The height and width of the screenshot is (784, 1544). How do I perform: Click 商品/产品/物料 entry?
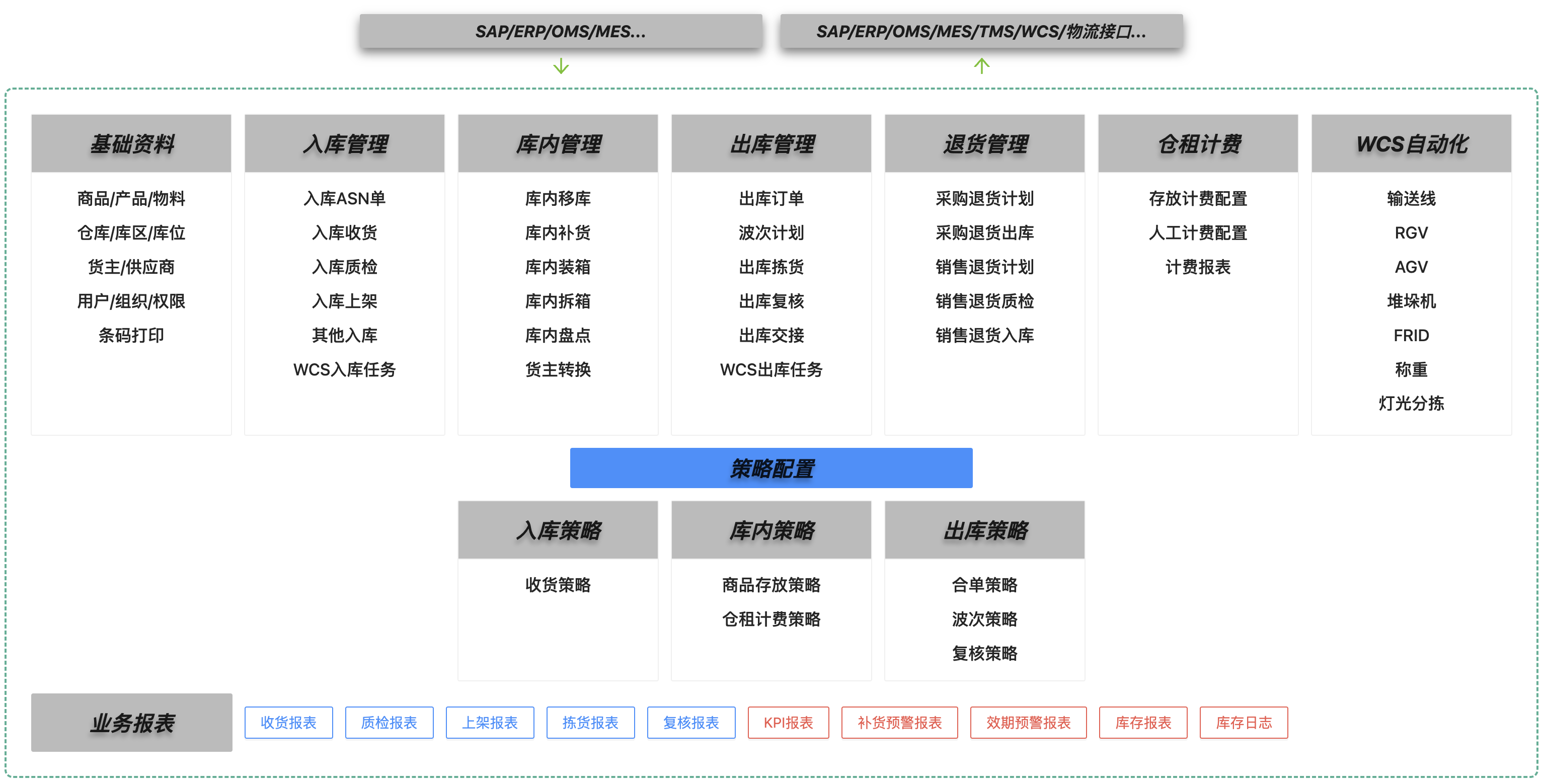coord(131,198)
